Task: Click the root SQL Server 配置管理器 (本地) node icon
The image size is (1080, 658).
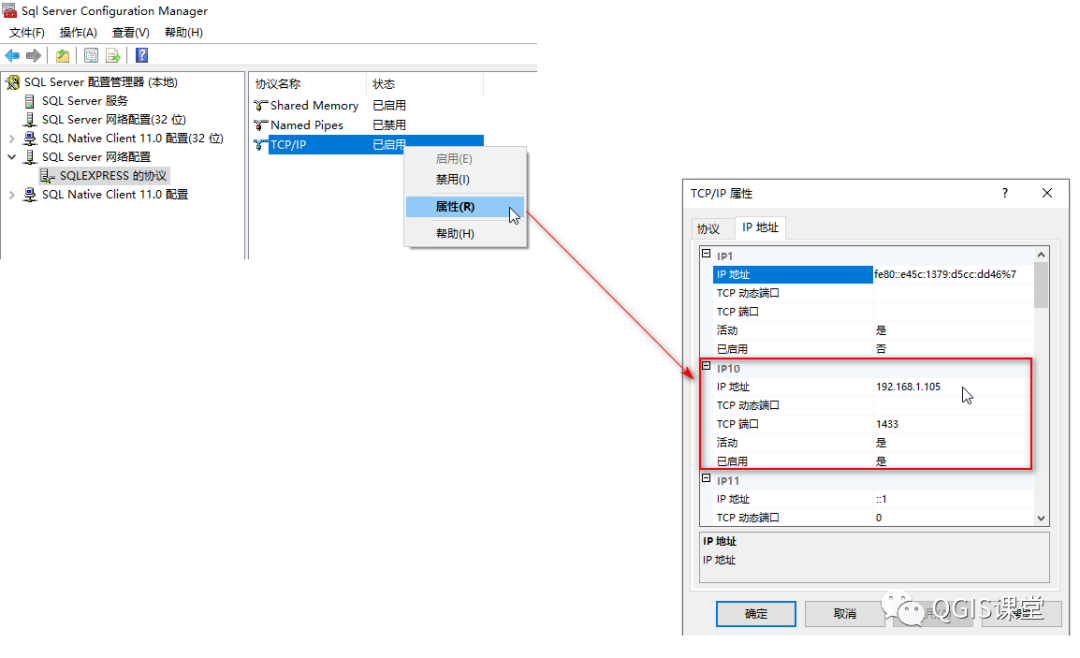Action: coord(13,83)
